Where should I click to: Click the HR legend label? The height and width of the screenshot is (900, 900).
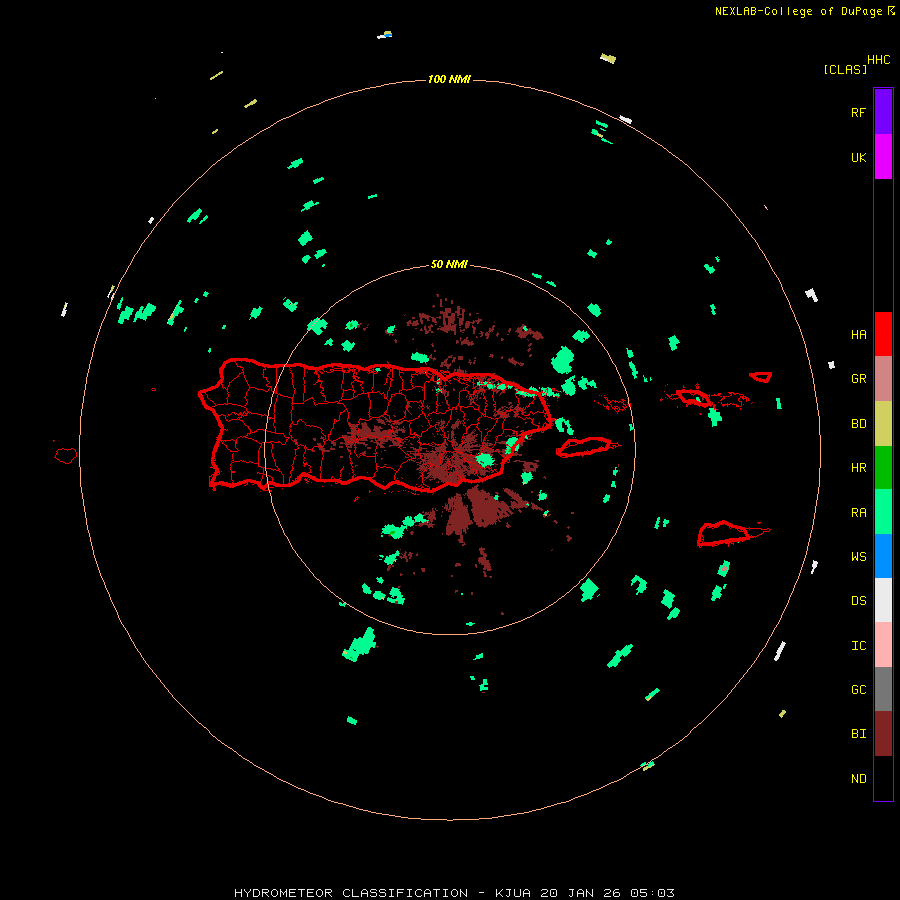(x=858, y=467)
